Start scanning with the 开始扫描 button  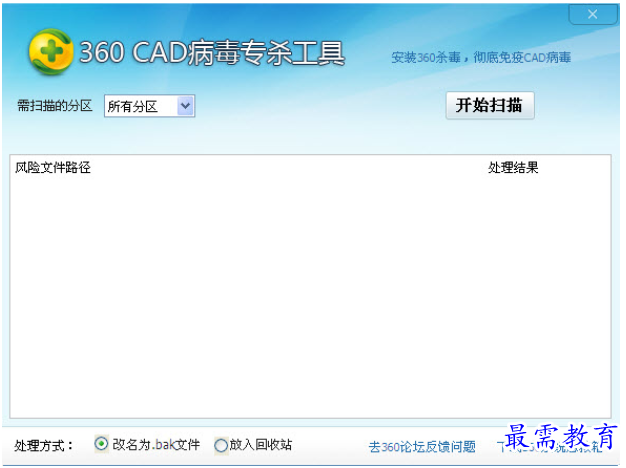point(490,105)
